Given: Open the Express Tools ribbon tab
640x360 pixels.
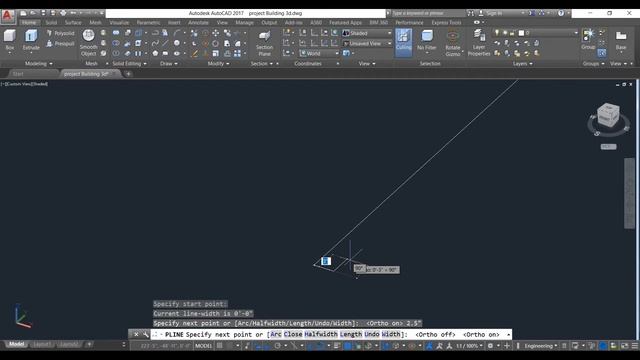Looking at the screenshot, I should [447, 22].
